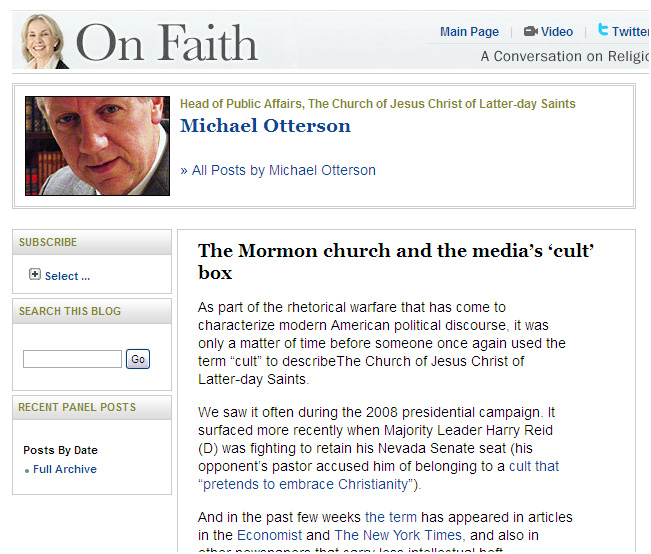Click the On Faith logo title
This screenshot has width=651, height=554.
pos(167,43)
